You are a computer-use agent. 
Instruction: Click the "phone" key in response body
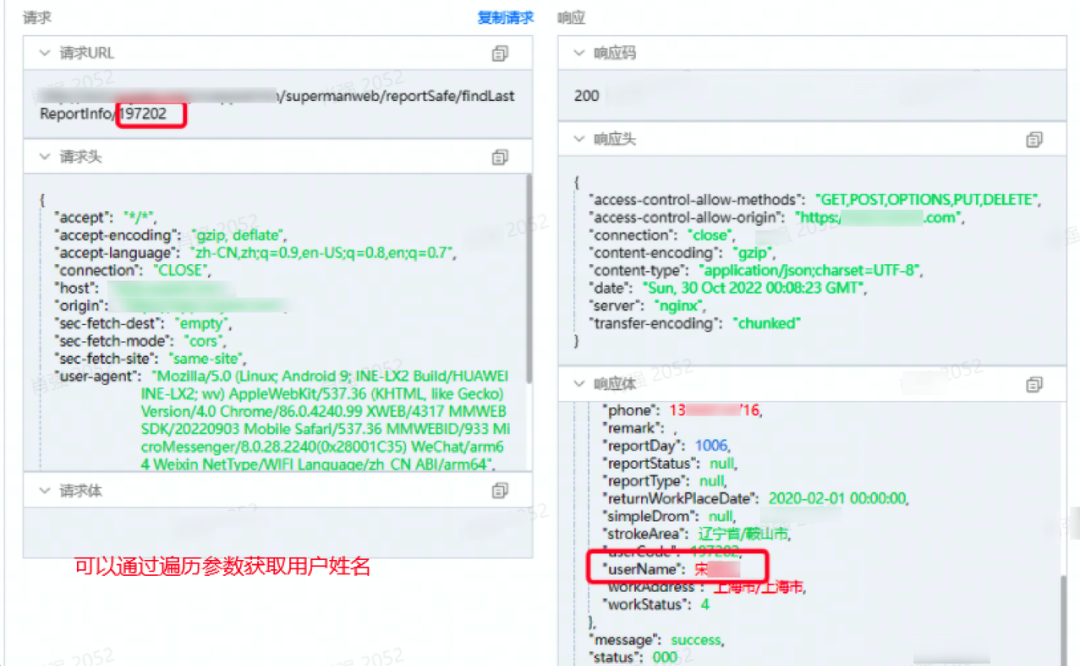[631, 410]
